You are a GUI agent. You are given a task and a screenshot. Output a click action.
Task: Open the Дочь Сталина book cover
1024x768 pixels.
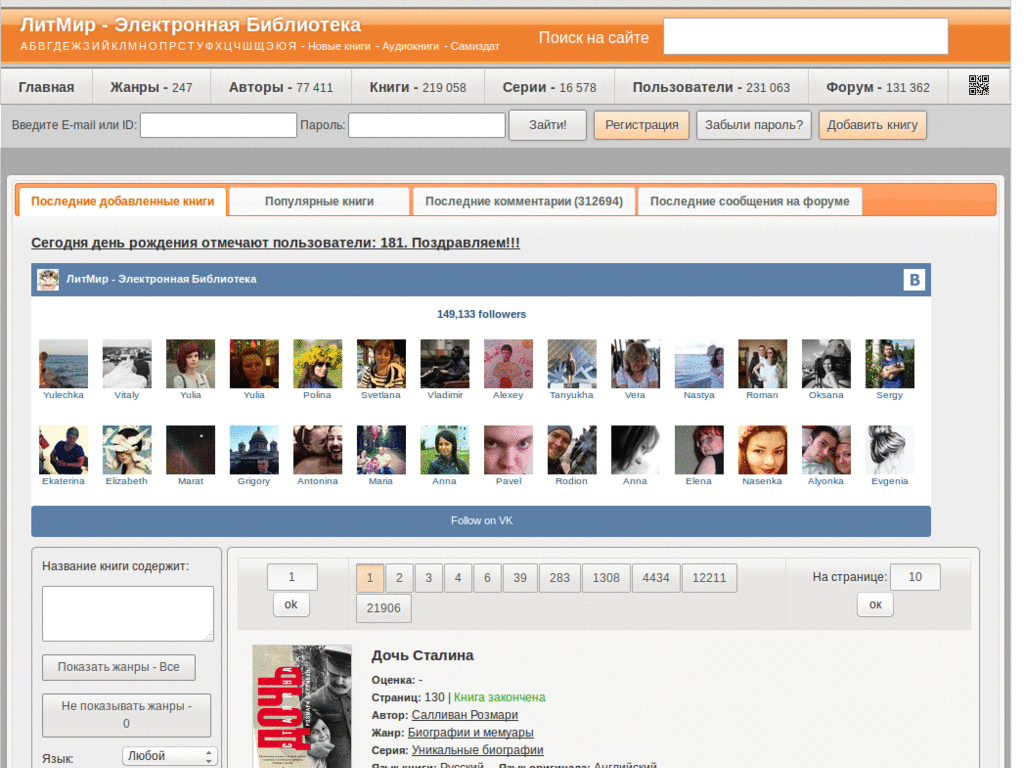pyautogui.click(x=302, y=706)
